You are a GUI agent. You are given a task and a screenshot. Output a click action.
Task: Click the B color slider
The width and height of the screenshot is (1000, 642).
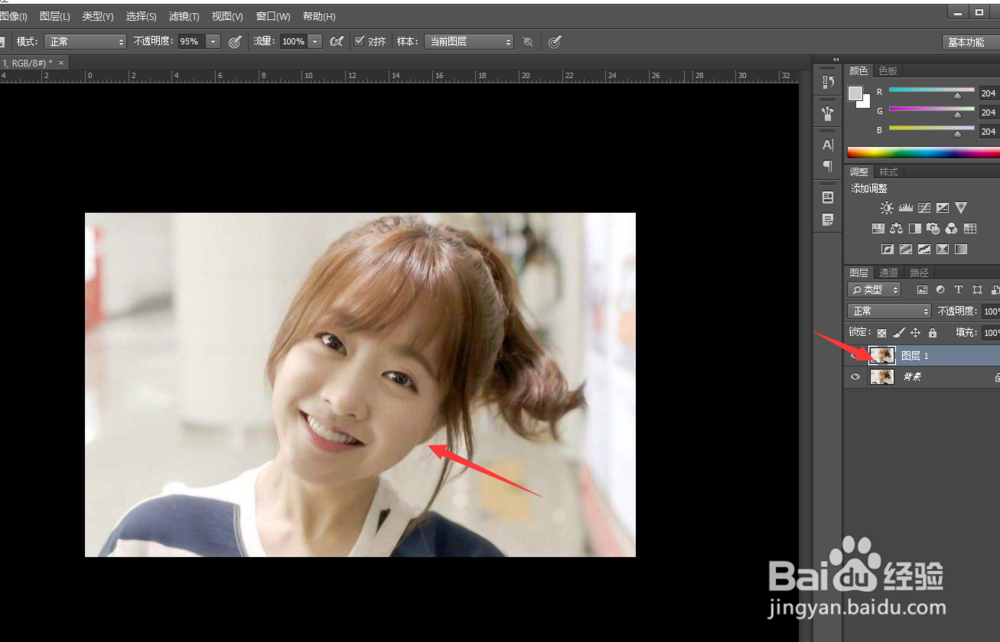tap(932, 129)
